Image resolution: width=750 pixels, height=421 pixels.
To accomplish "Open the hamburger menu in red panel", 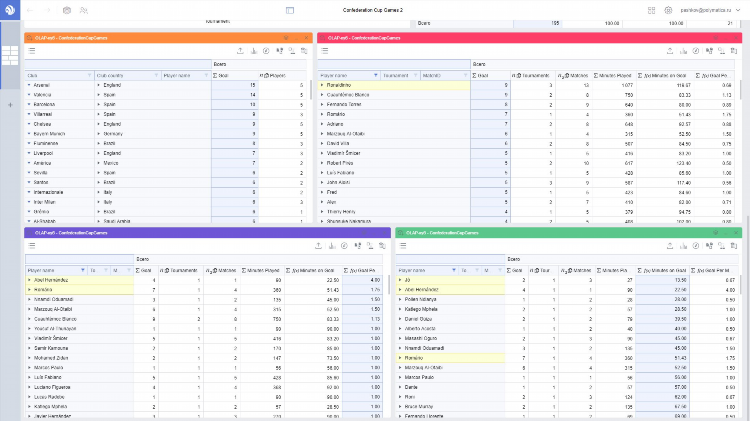I will (325, 51).
